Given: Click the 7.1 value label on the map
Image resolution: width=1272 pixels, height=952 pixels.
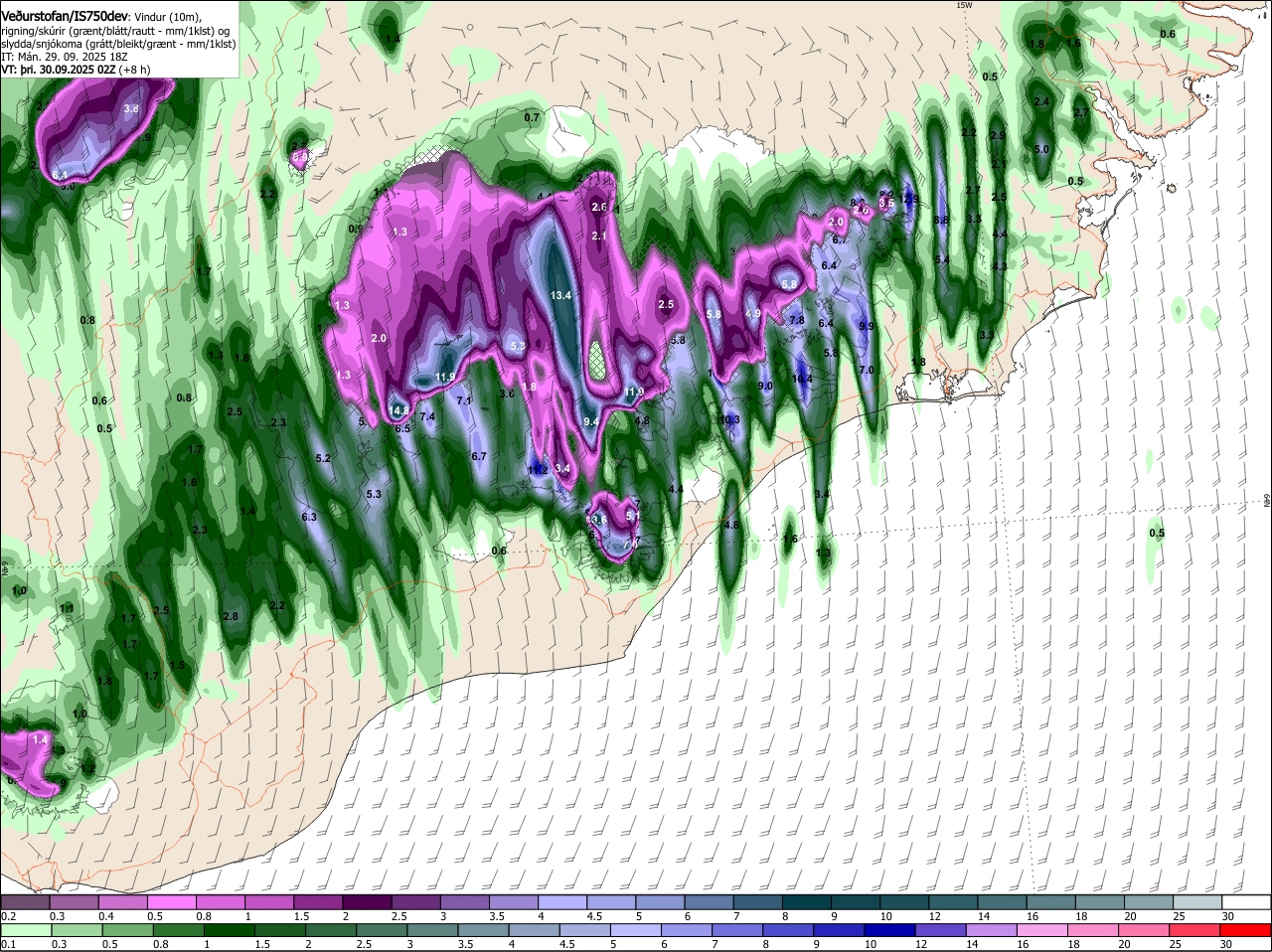Looking at the screenshot, I should click(x=464, y=400).
